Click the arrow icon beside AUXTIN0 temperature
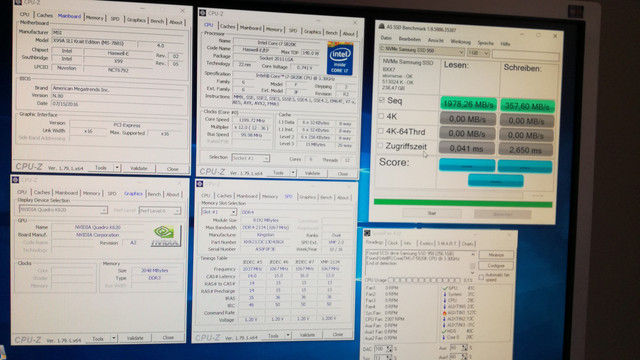 pos(445,307)
